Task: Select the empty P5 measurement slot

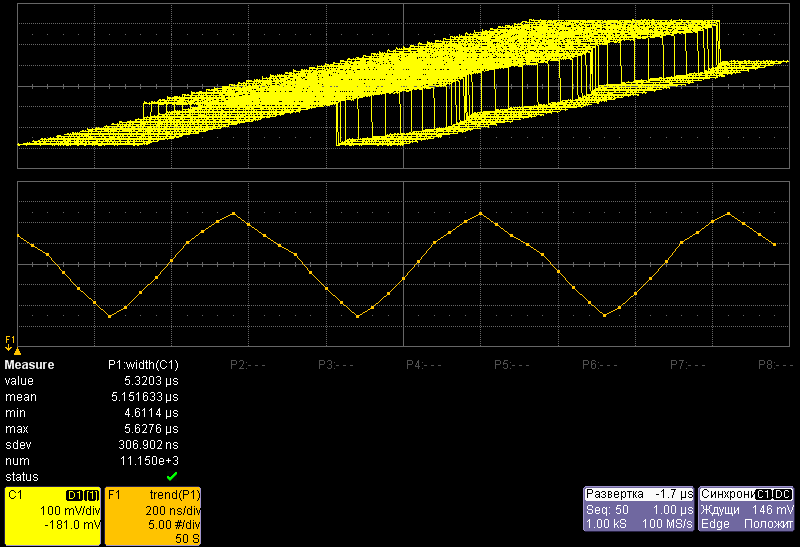Action: 511,366
